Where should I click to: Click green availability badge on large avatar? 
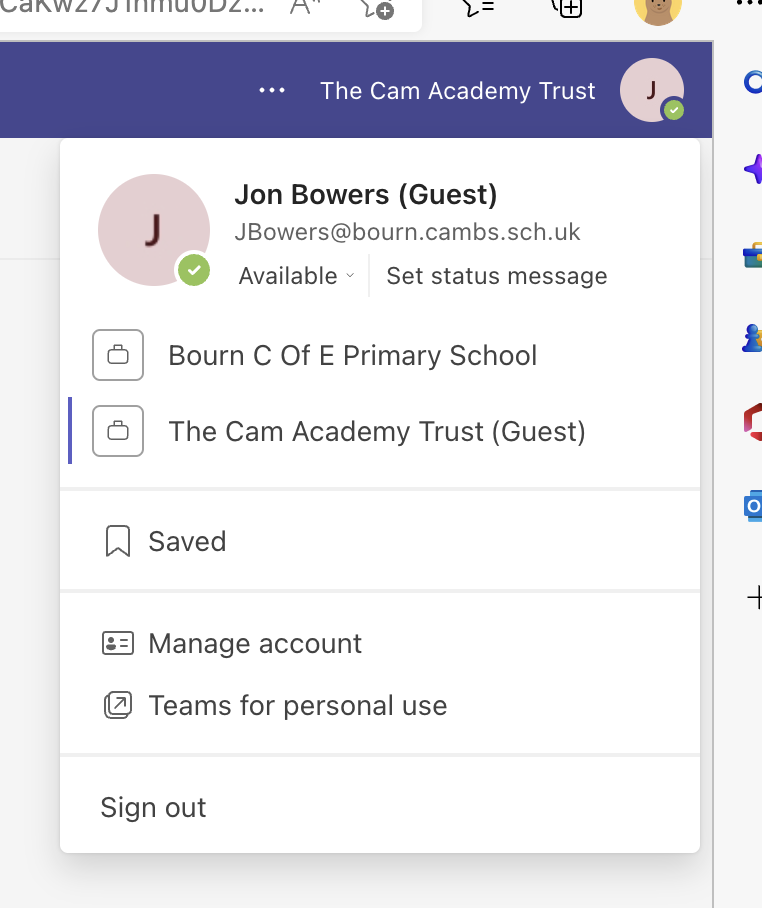(193, 270)
